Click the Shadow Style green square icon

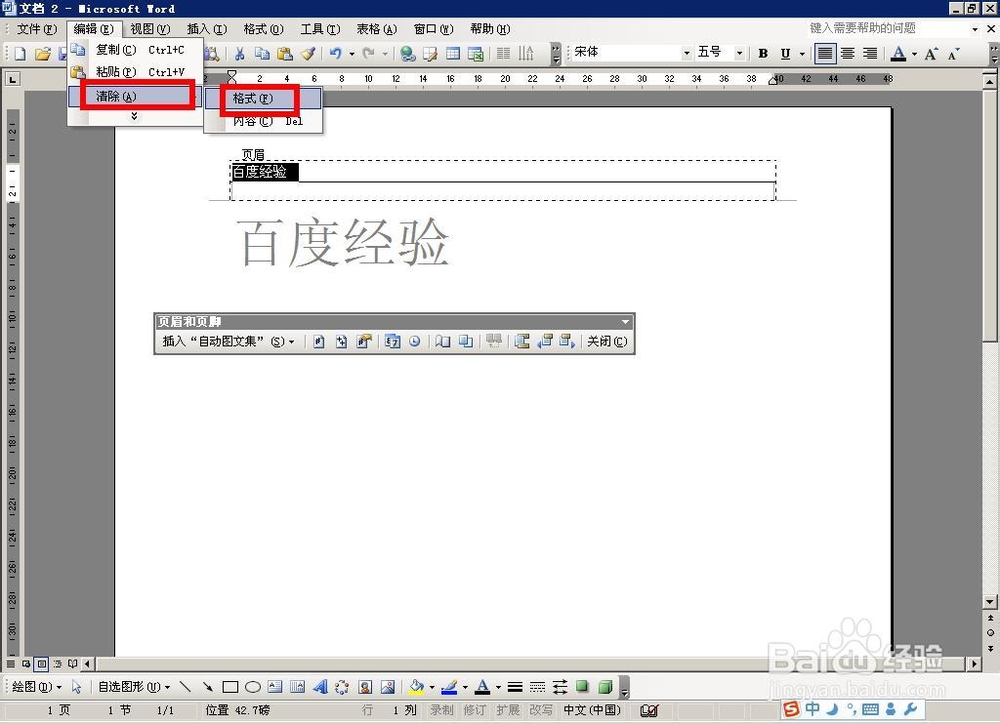pos(582,687)
